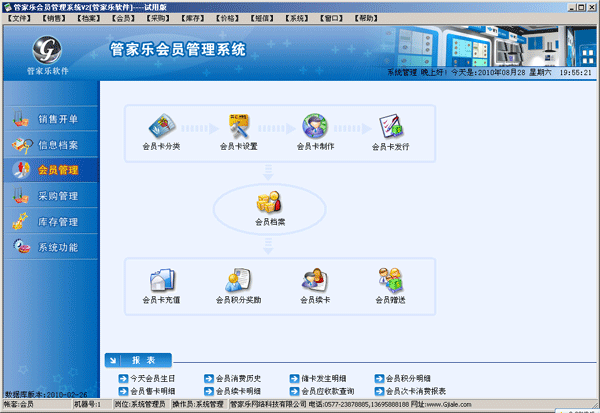Open the 档案 menu
The width and height of the screenshot is (600, 413).
tap(88, 18)
